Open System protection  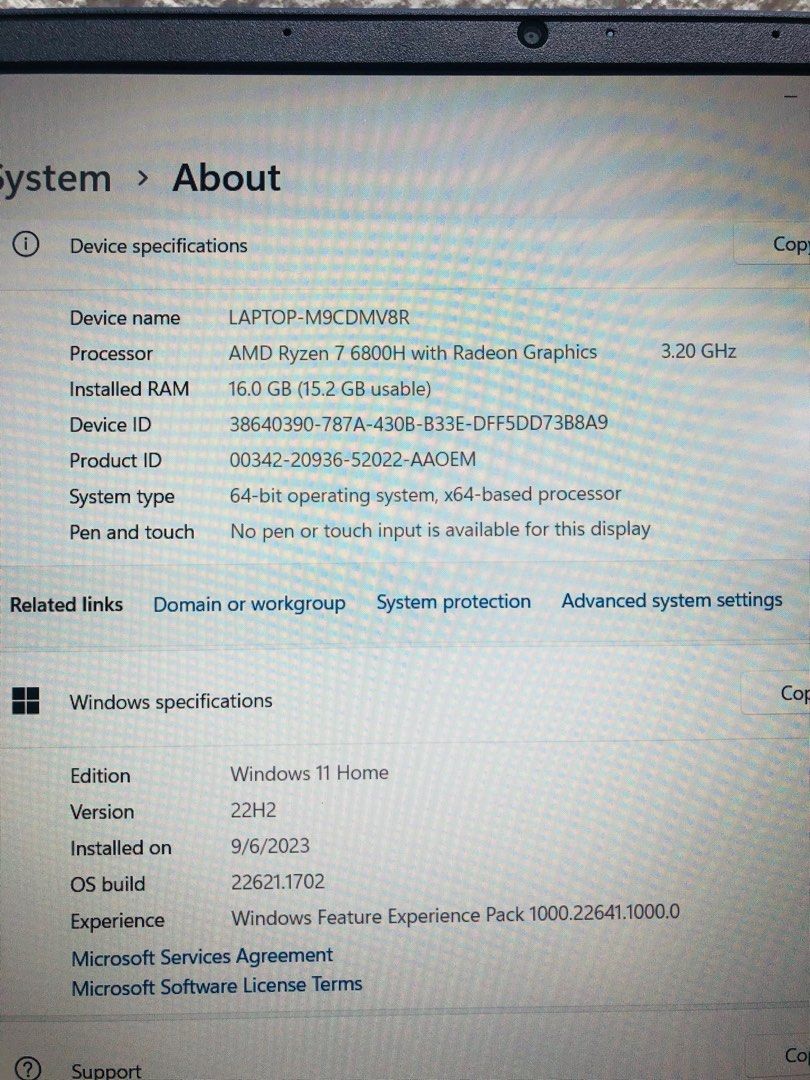pyautogui.click(x=453, y=601)
